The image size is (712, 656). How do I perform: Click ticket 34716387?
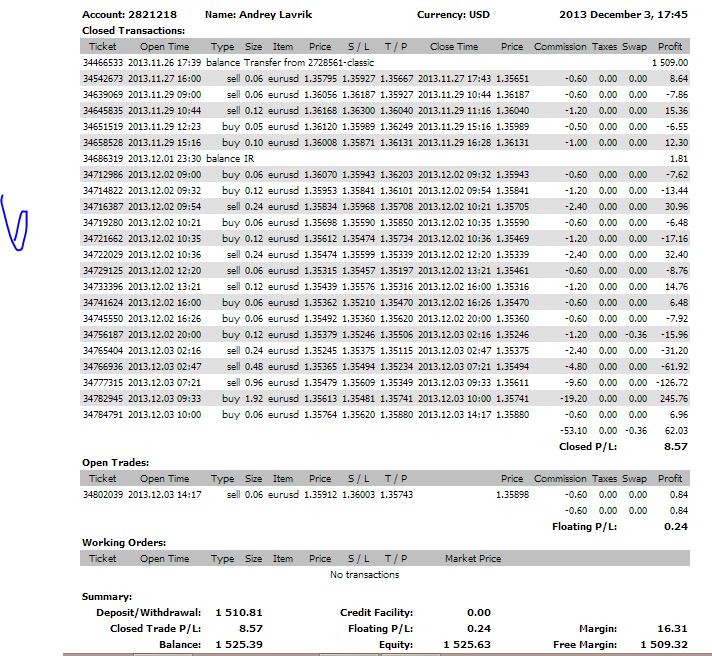[x=103, y=207]
